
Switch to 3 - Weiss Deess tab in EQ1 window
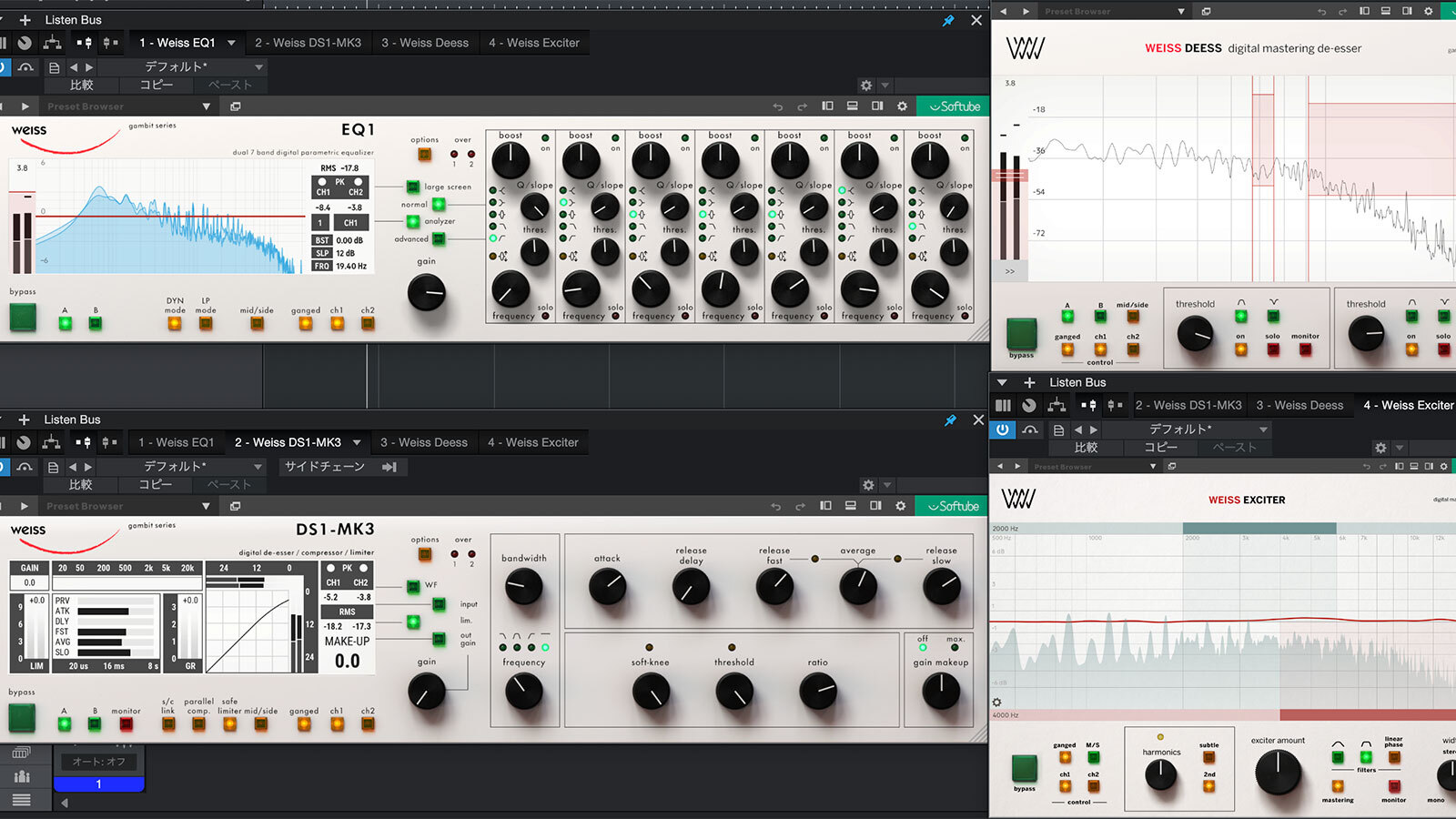425,43
